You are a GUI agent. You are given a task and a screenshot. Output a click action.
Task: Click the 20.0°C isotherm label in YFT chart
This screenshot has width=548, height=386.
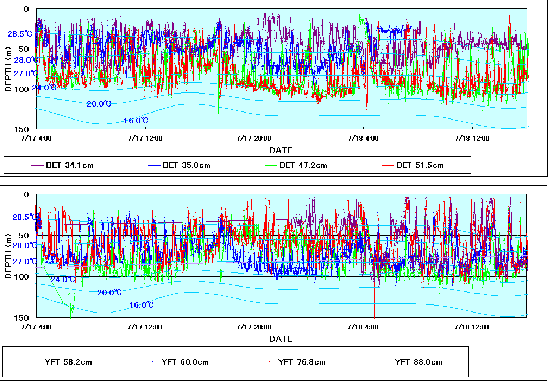(x=109, y=292)
